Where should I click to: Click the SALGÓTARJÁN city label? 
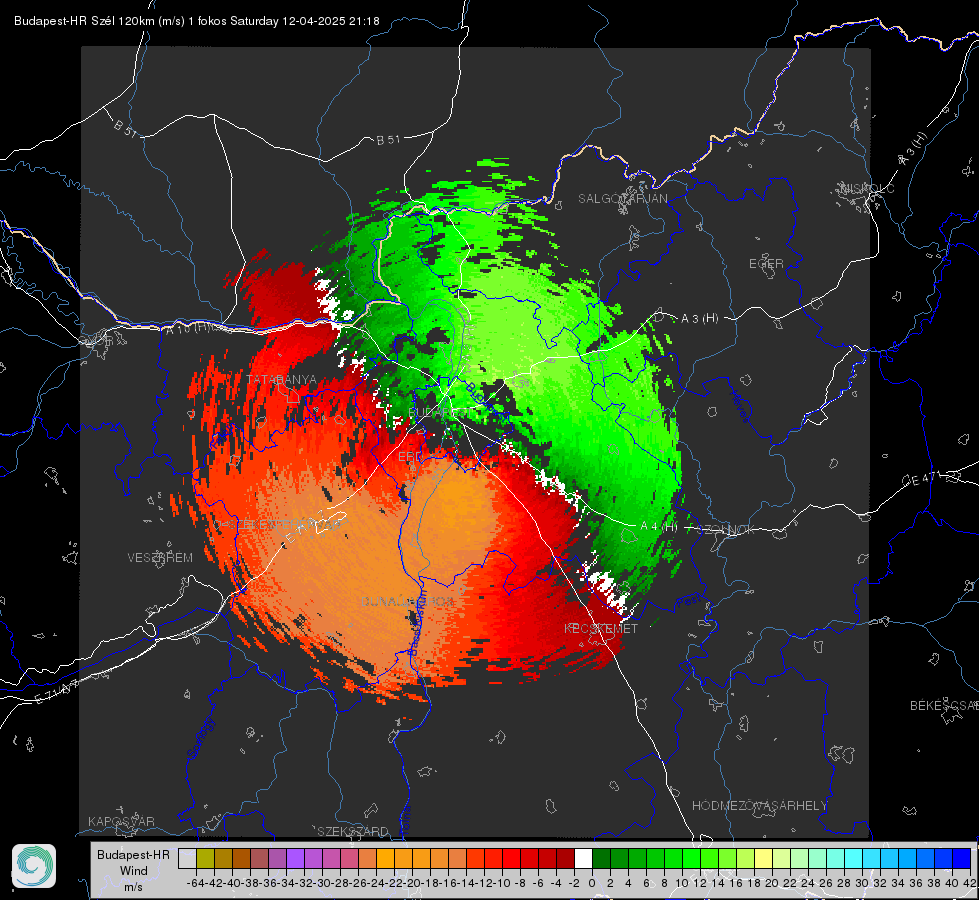pyautogui.click(x=622, y=199)
